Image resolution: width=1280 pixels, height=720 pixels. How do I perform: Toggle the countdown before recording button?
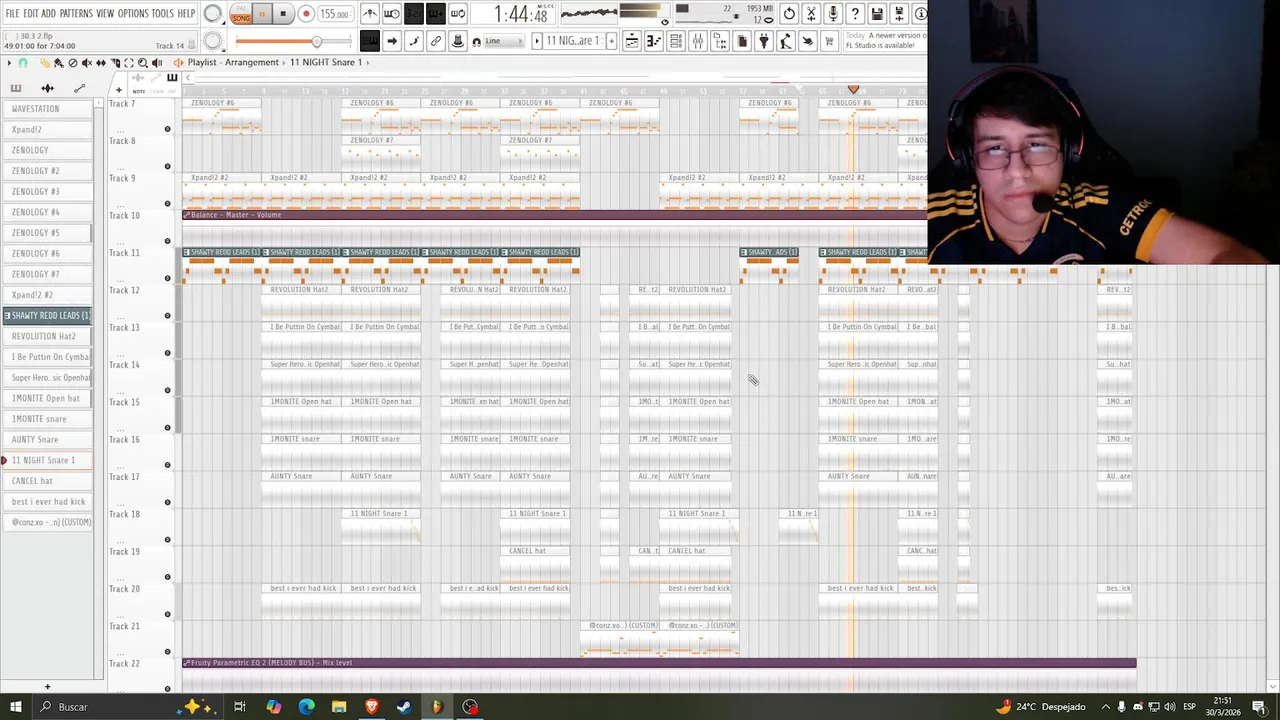coord(413,14)
